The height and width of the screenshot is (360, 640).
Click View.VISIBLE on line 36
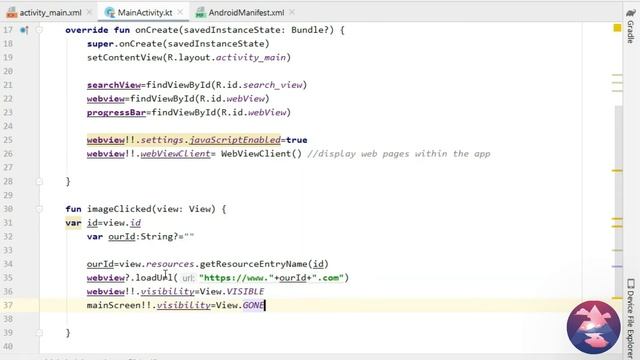click(x=231, y=291)
